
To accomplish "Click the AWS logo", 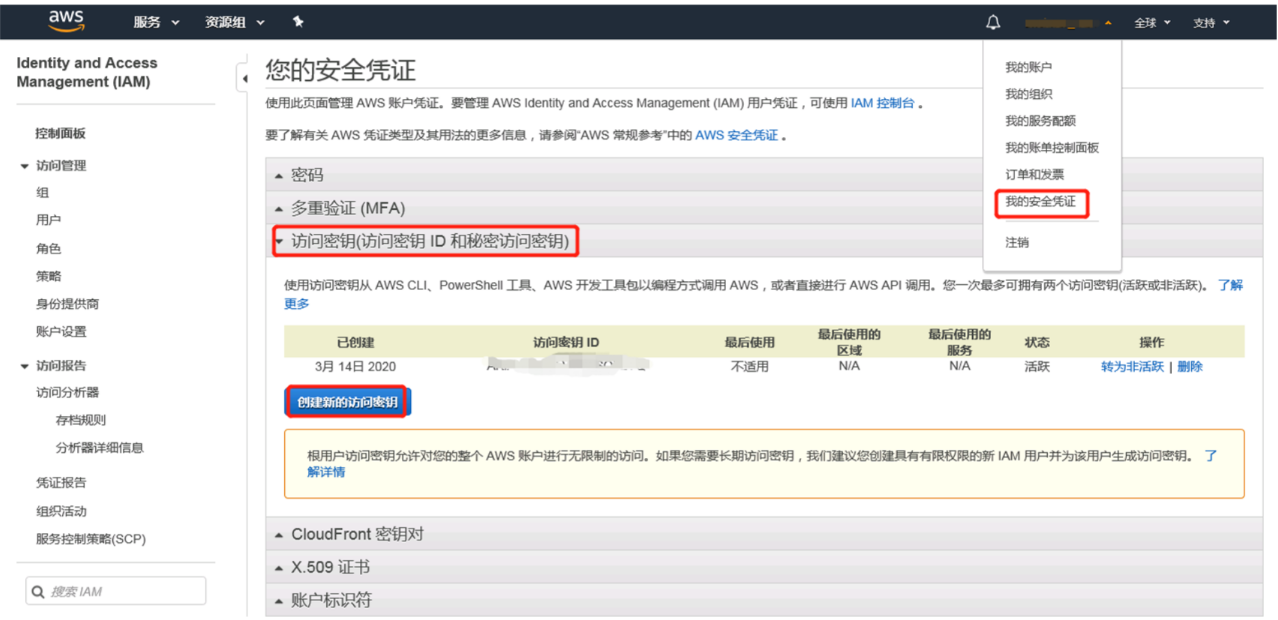I will (x=66, y=21).
